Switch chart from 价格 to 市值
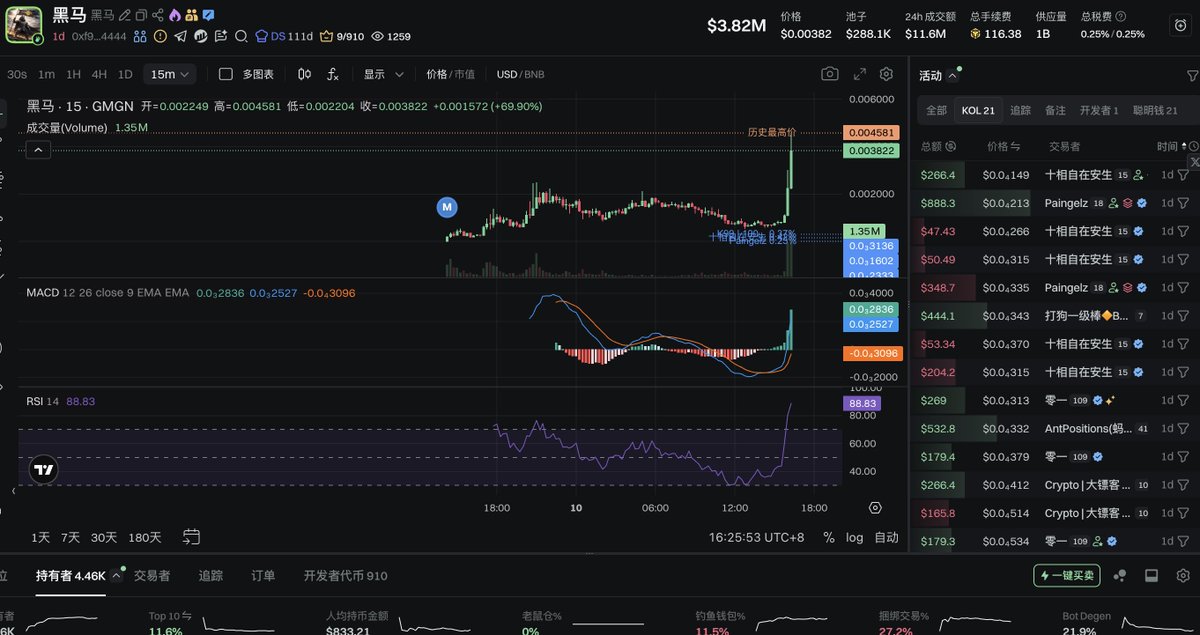The width and height of the screenshot is (1200, 635). click(x=463, y=74)
